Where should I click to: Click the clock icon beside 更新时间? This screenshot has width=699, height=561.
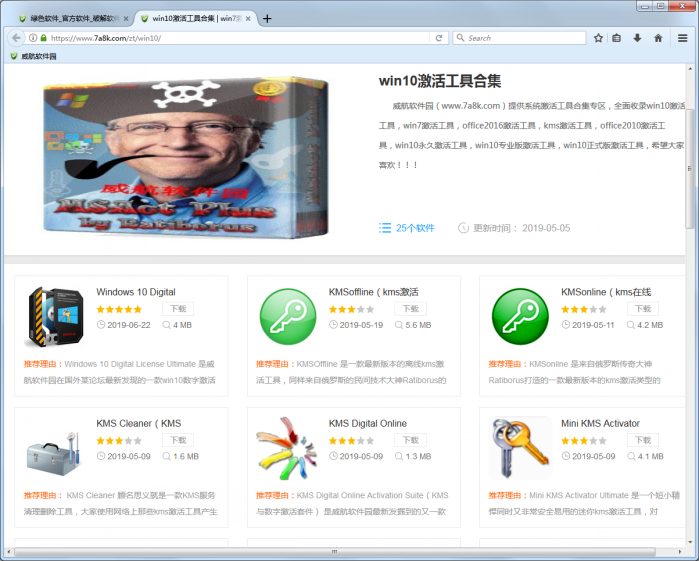[x=463, y=228]
